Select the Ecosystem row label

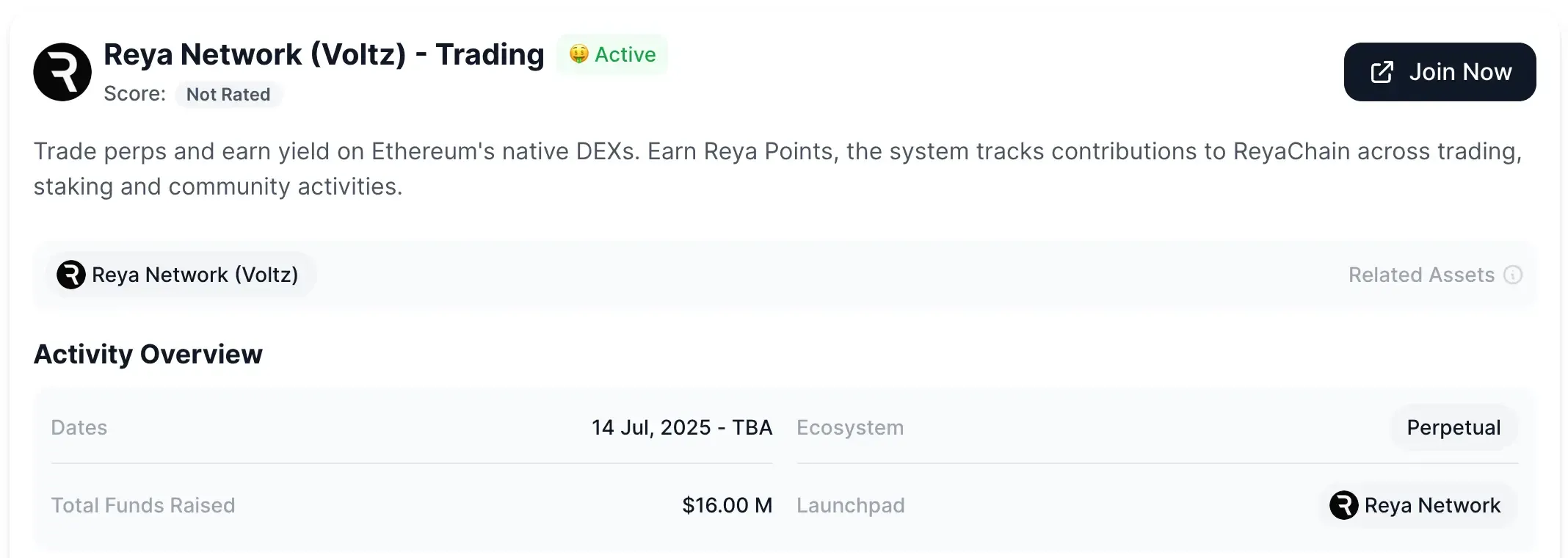click(x=850, y=427)
